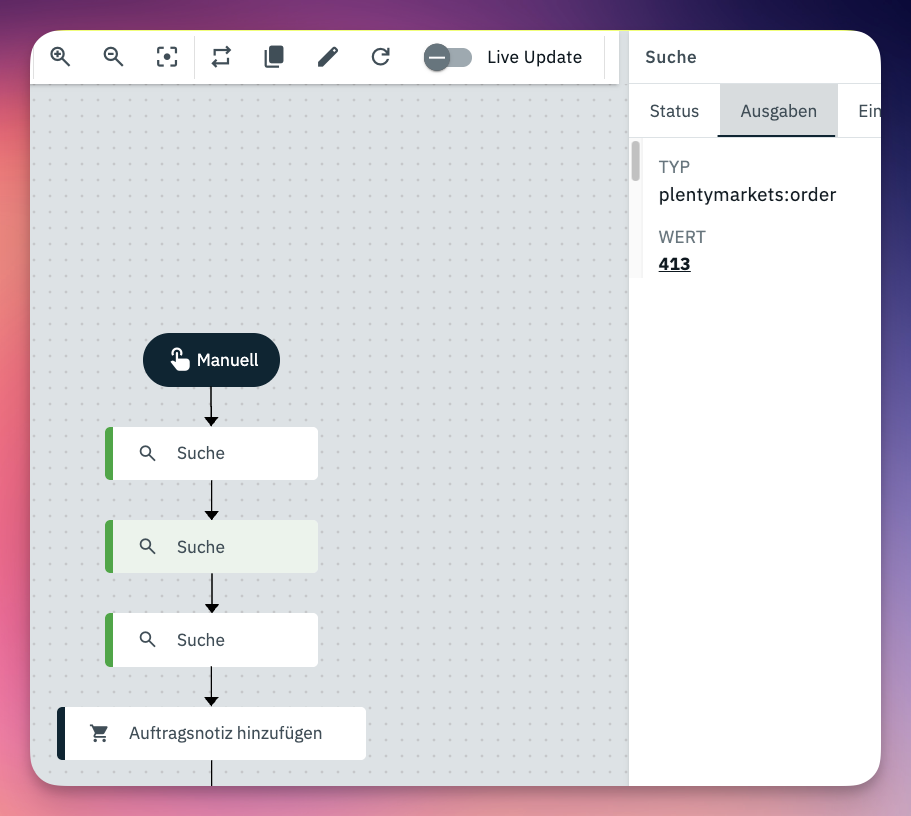Viewport: 911px width, 816px height.
Task: Select the Auftragsnotiz hinzufügen node
Action: [212, 733]
